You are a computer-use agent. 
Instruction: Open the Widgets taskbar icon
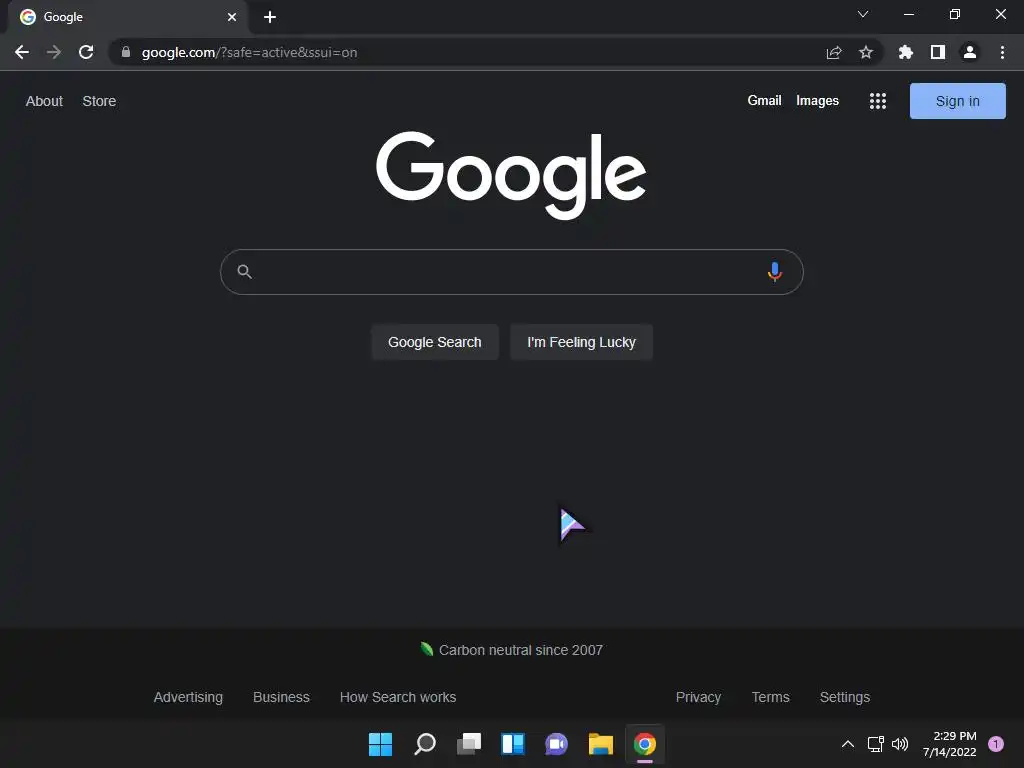(513, 744)
